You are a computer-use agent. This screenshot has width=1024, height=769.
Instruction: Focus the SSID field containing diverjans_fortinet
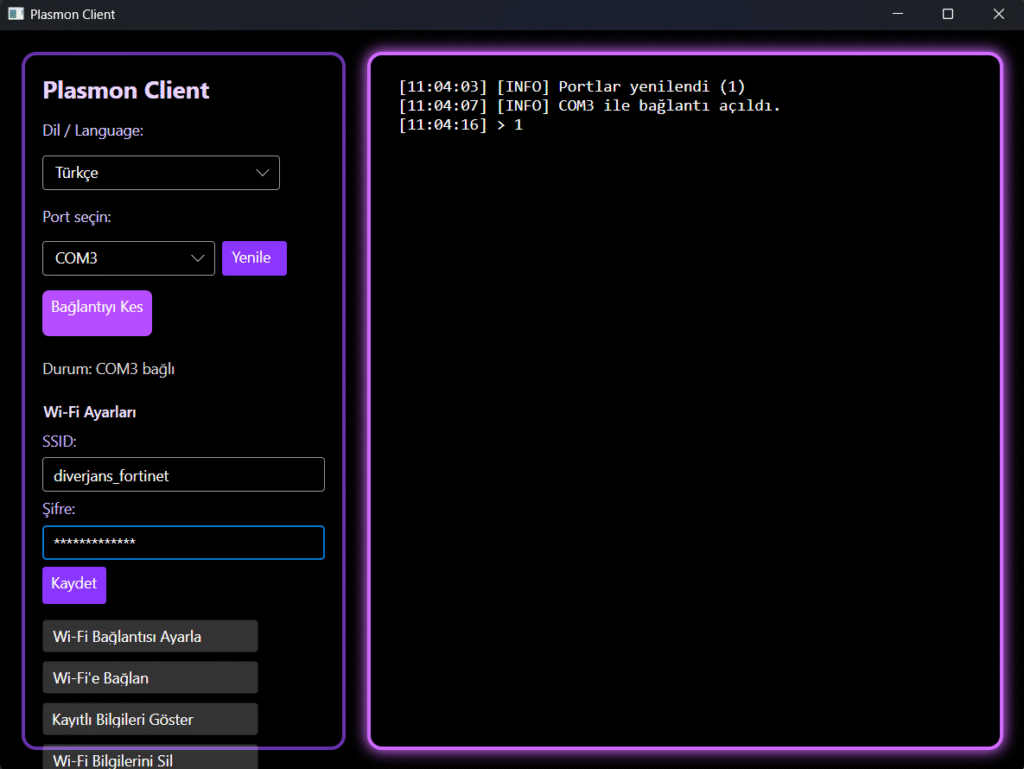(183, 475)
